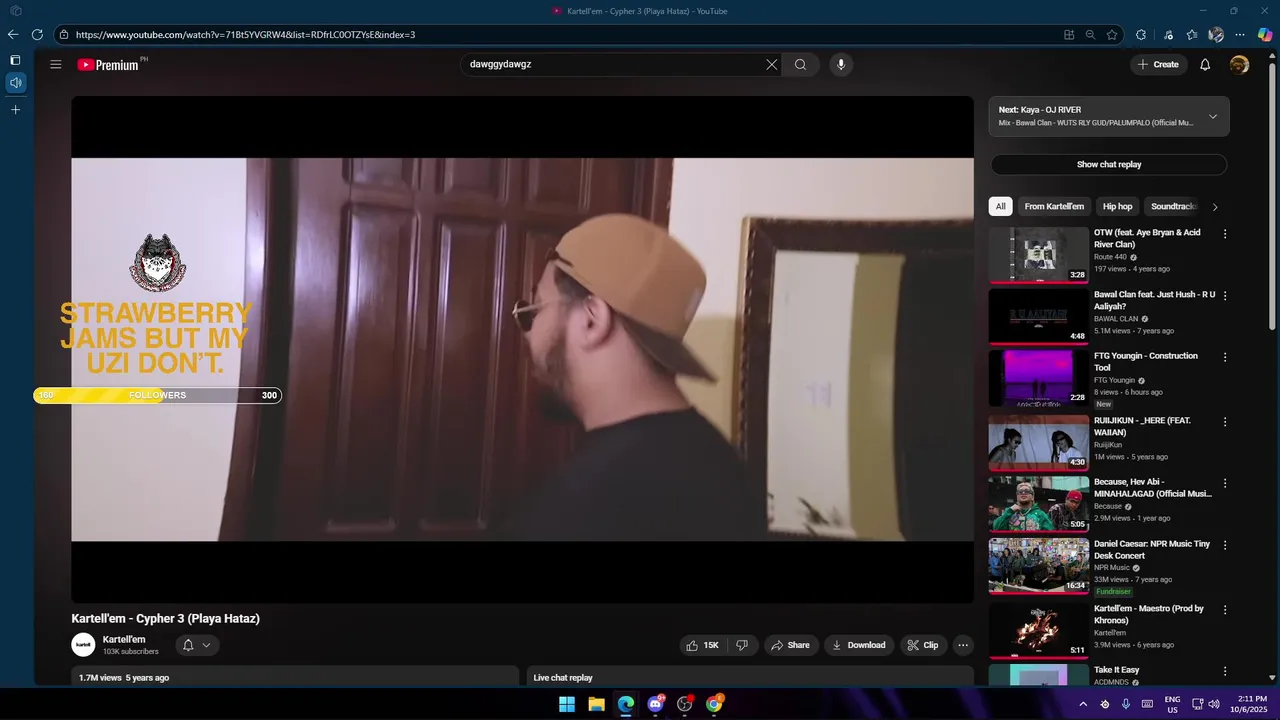Open OTW feat. Aye Bryan thumbnail
This screenshot has width=1280, height=720.
[1038, 255]
